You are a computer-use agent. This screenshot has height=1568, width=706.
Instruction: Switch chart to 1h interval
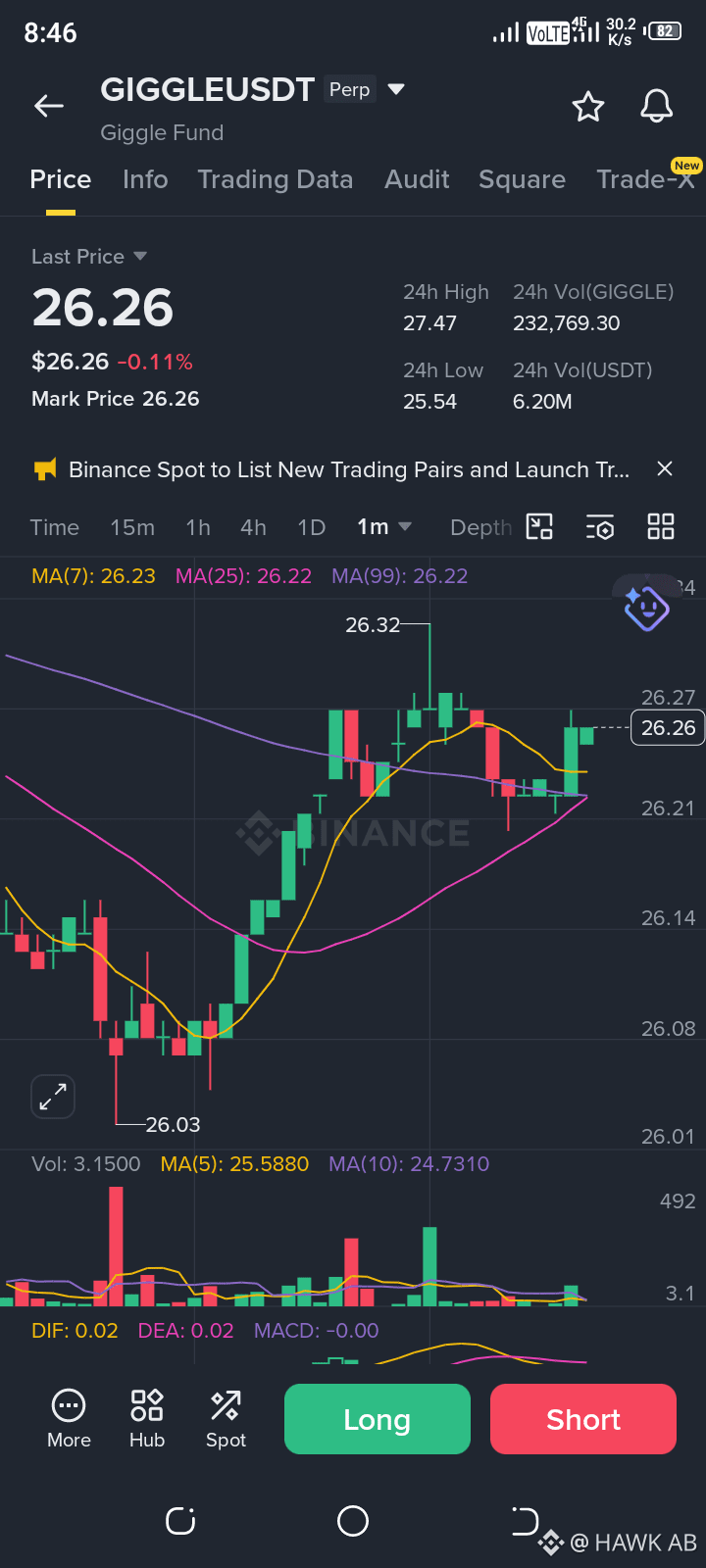[198, 527]
